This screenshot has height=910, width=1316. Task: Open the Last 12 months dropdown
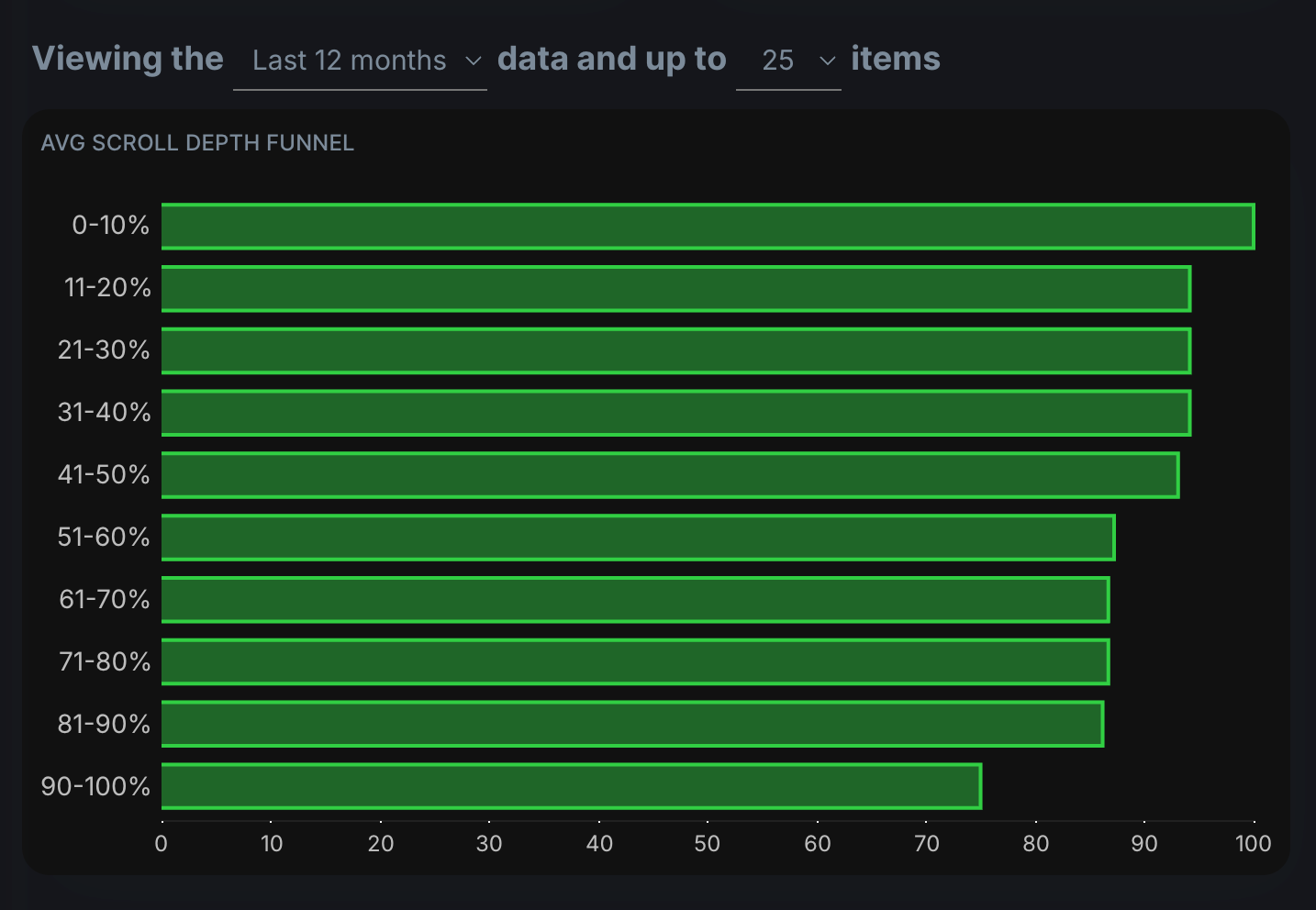coord(360,61)
